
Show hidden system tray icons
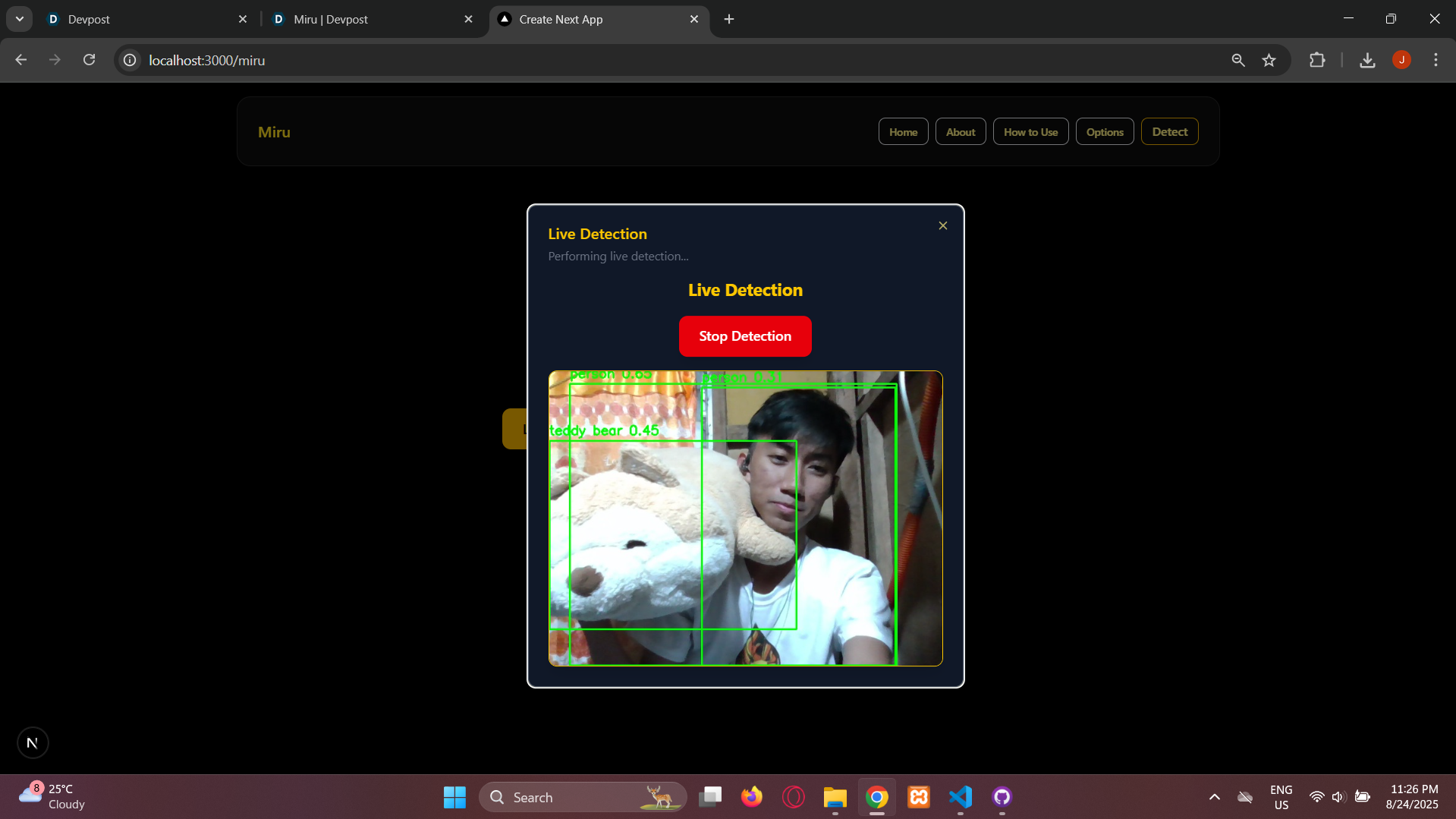[x=1214, y=797]
